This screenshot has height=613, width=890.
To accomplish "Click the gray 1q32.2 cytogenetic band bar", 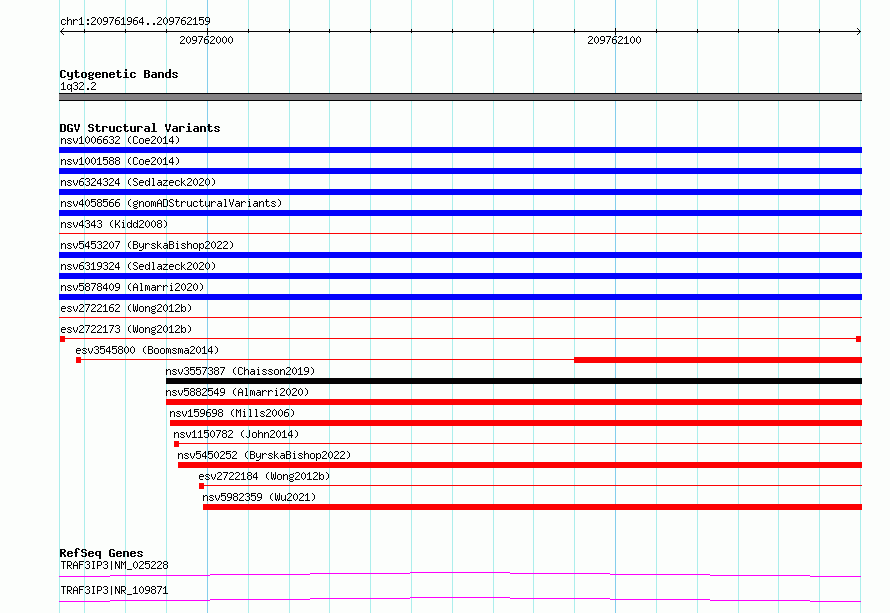I will click(460, 97).
